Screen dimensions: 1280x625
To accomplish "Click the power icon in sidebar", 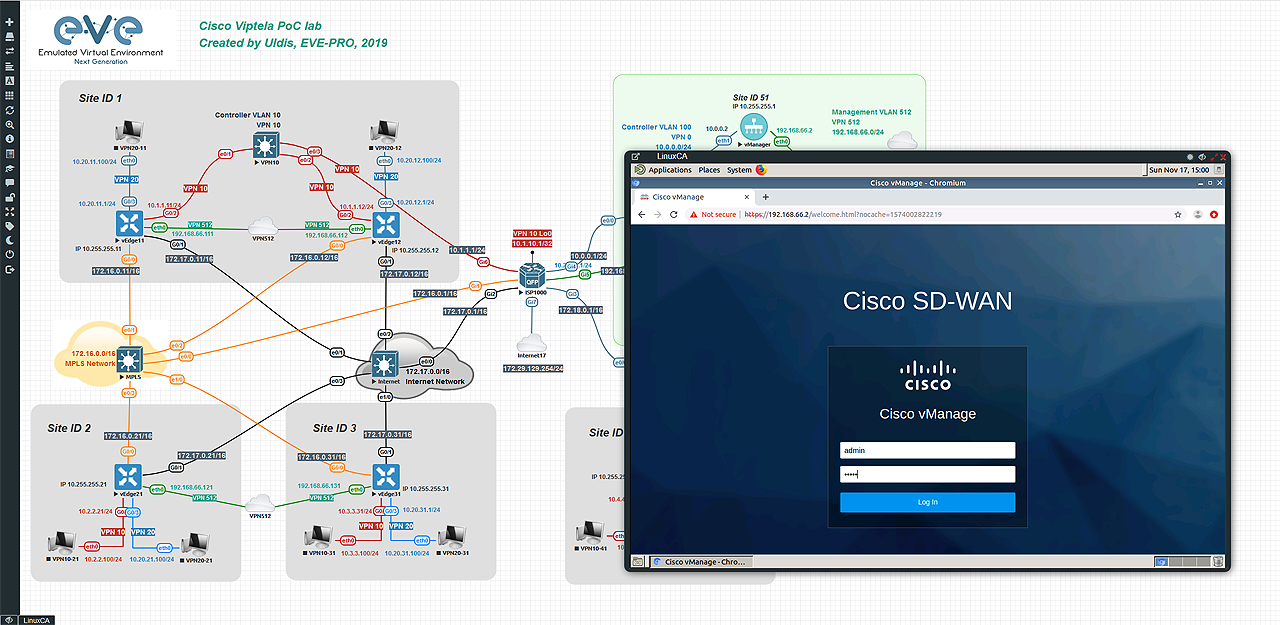I will click(x=9, y=254).
